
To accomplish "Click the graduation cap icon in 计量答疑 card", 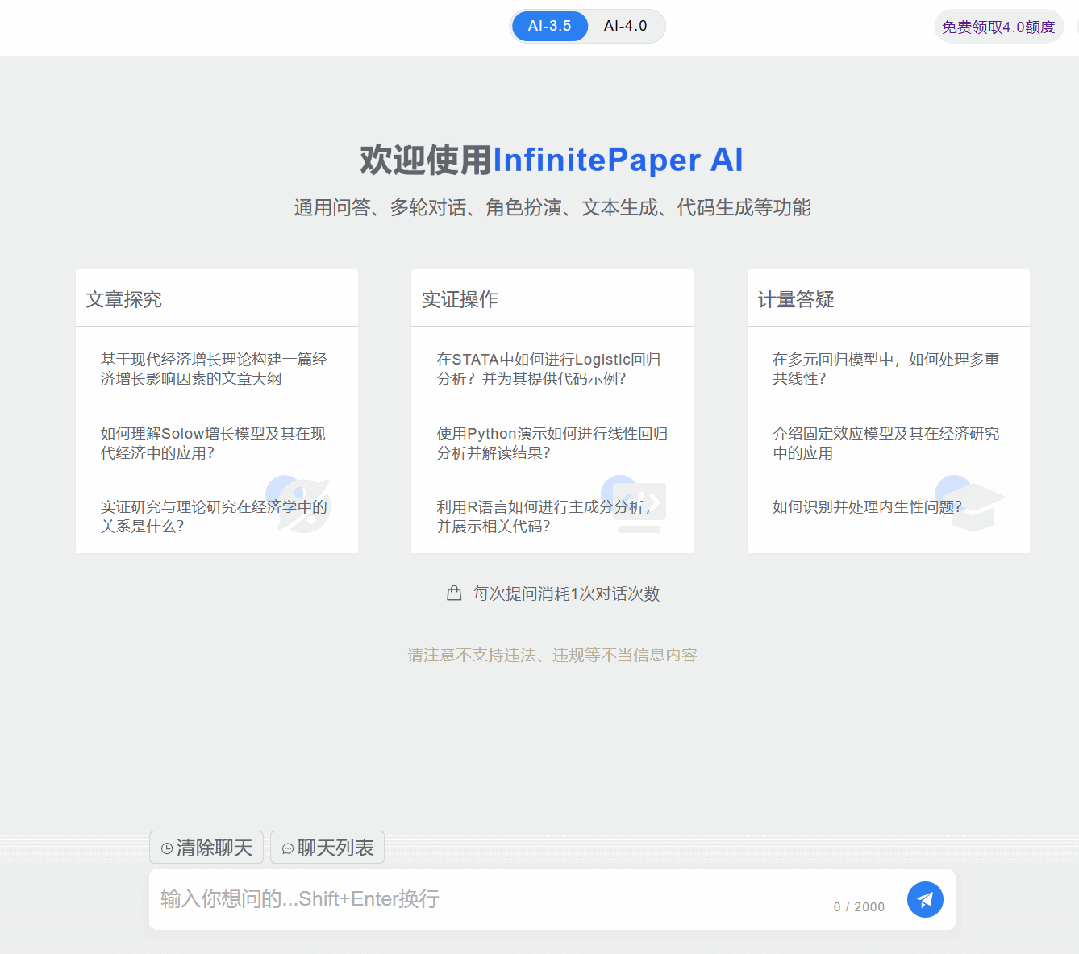I will pos(970,505).
